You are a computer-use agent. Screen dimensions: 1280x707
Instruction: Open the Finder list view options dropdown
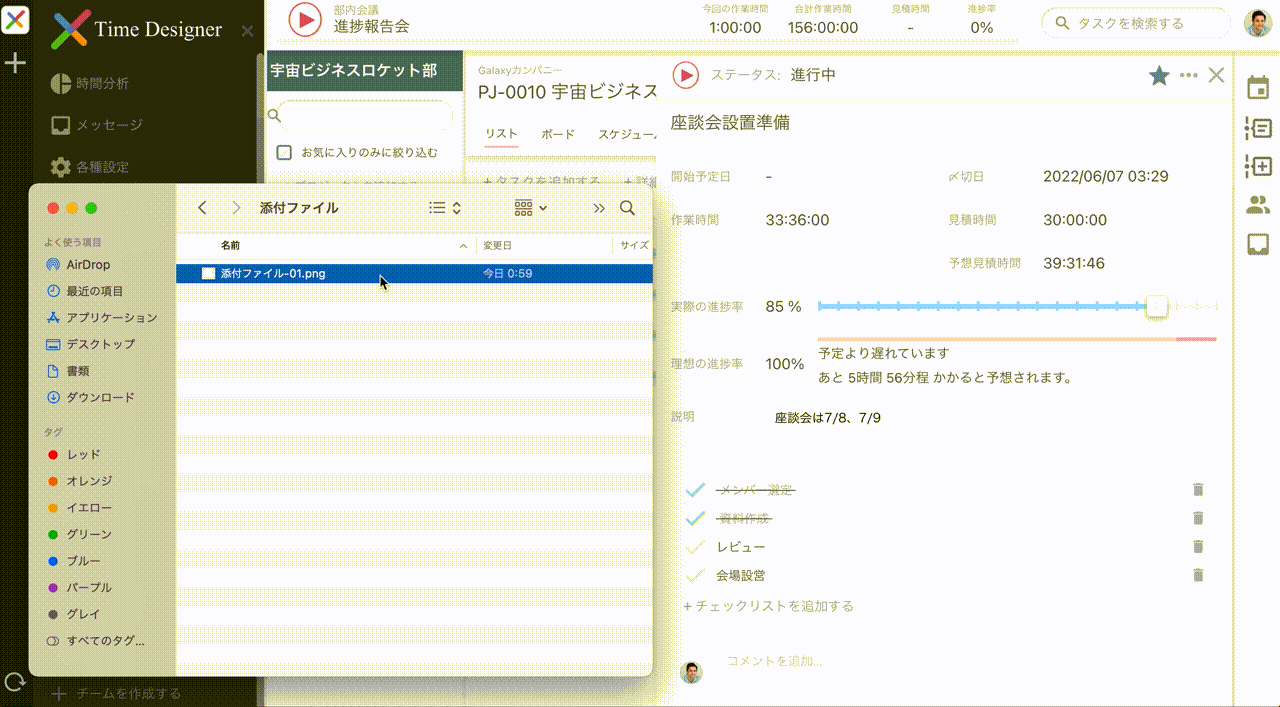tap(444, 208)
